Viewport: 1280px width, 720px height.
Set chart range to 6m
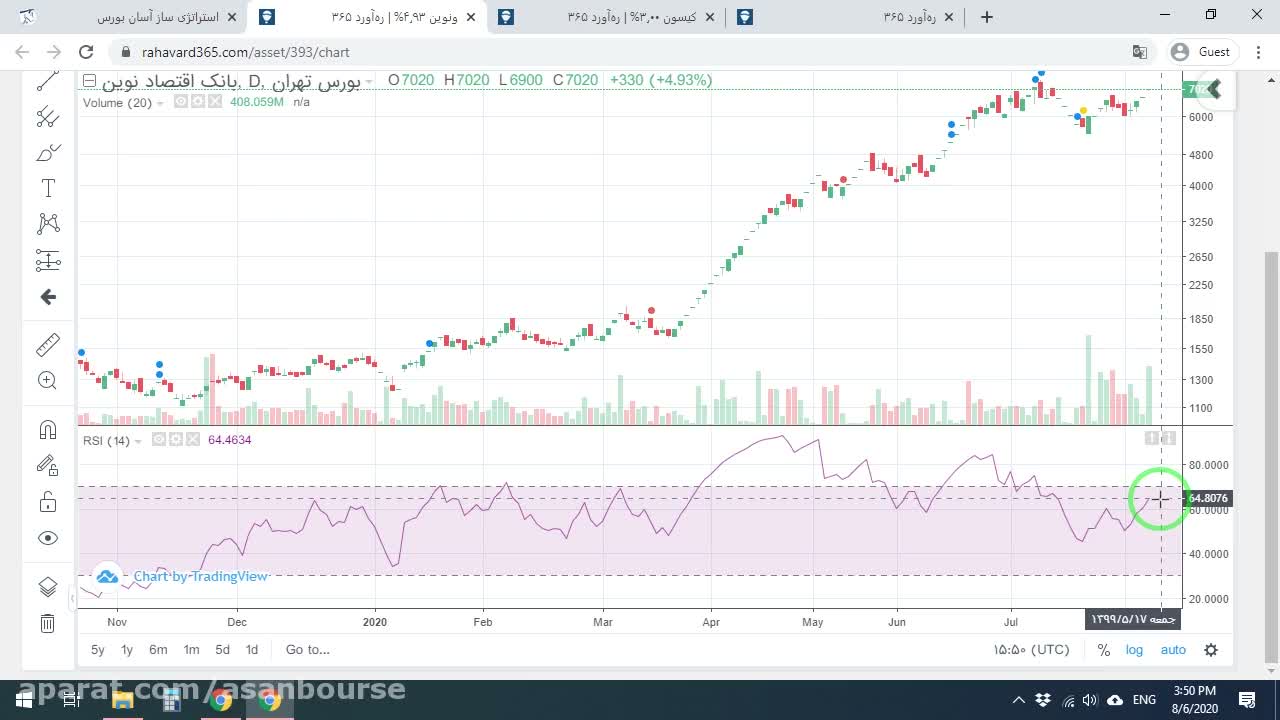(x=158, y=650)
